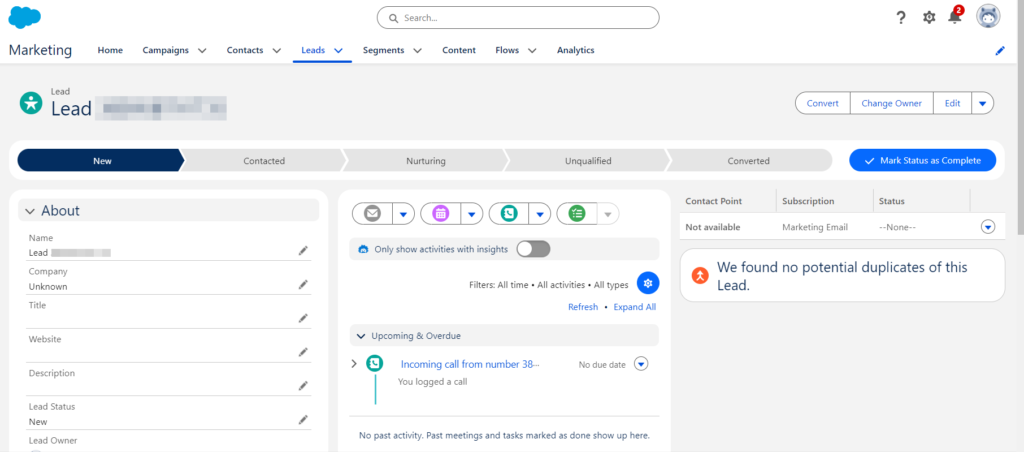Open the setup gear icon

929,18
